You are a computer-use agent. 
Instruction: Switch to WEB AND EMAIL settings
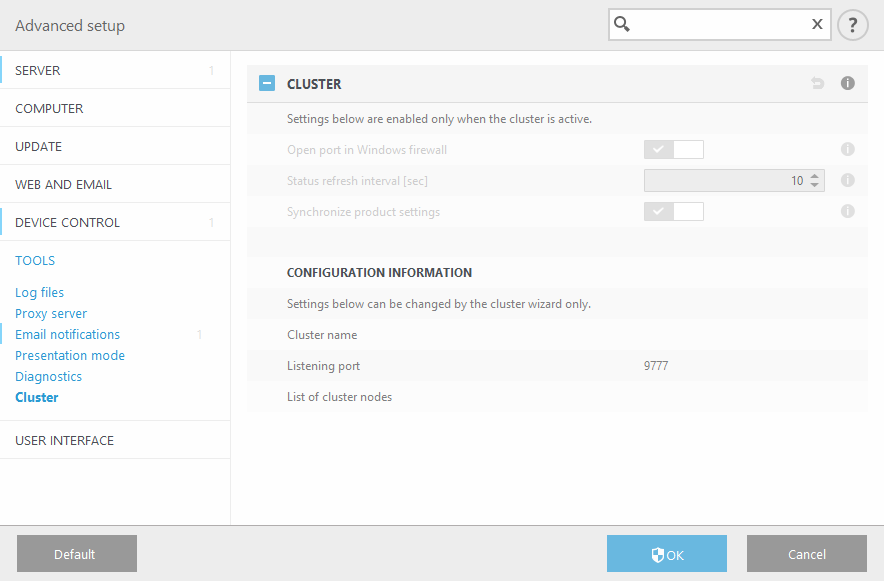(x=62, y=184)
